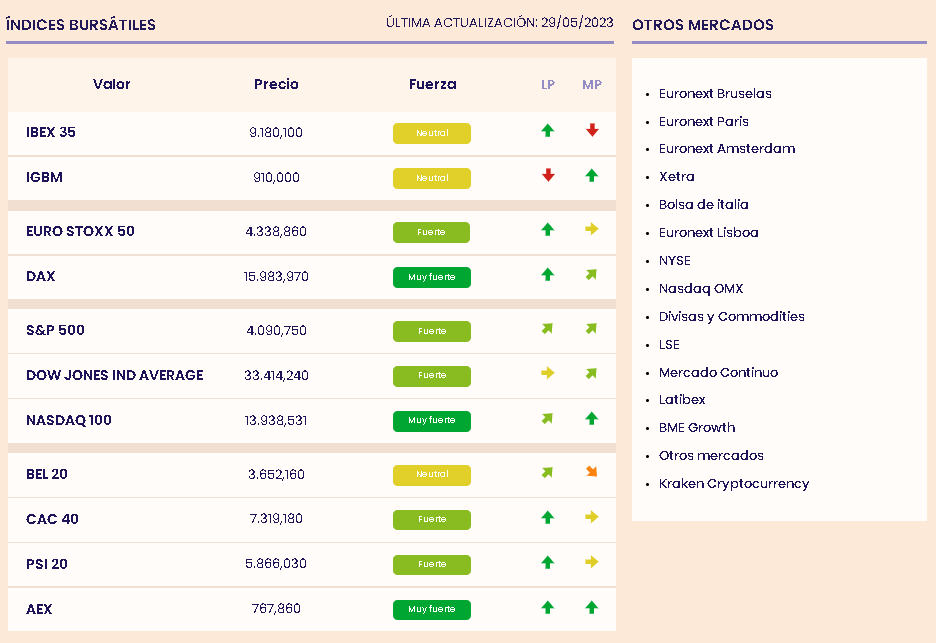Click the EURO STOXX 50 MP yellow right arrow
The image size is (945, 643).
click(592, 229)
